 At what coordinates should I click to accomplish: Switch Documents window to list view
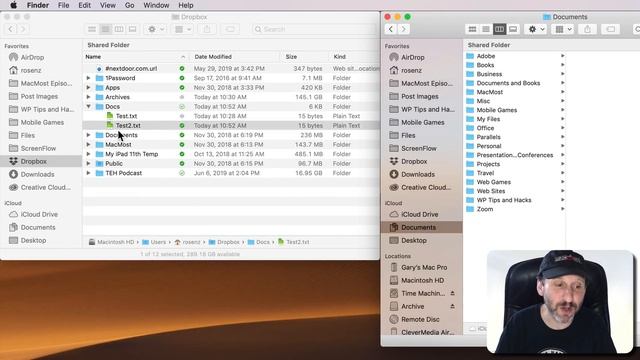coord(486,29)
